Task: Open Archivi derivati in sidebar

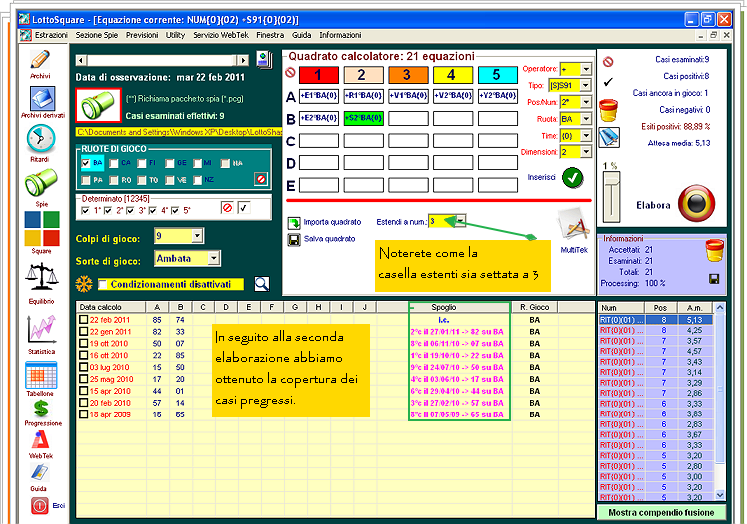Action: pos(42,99)
